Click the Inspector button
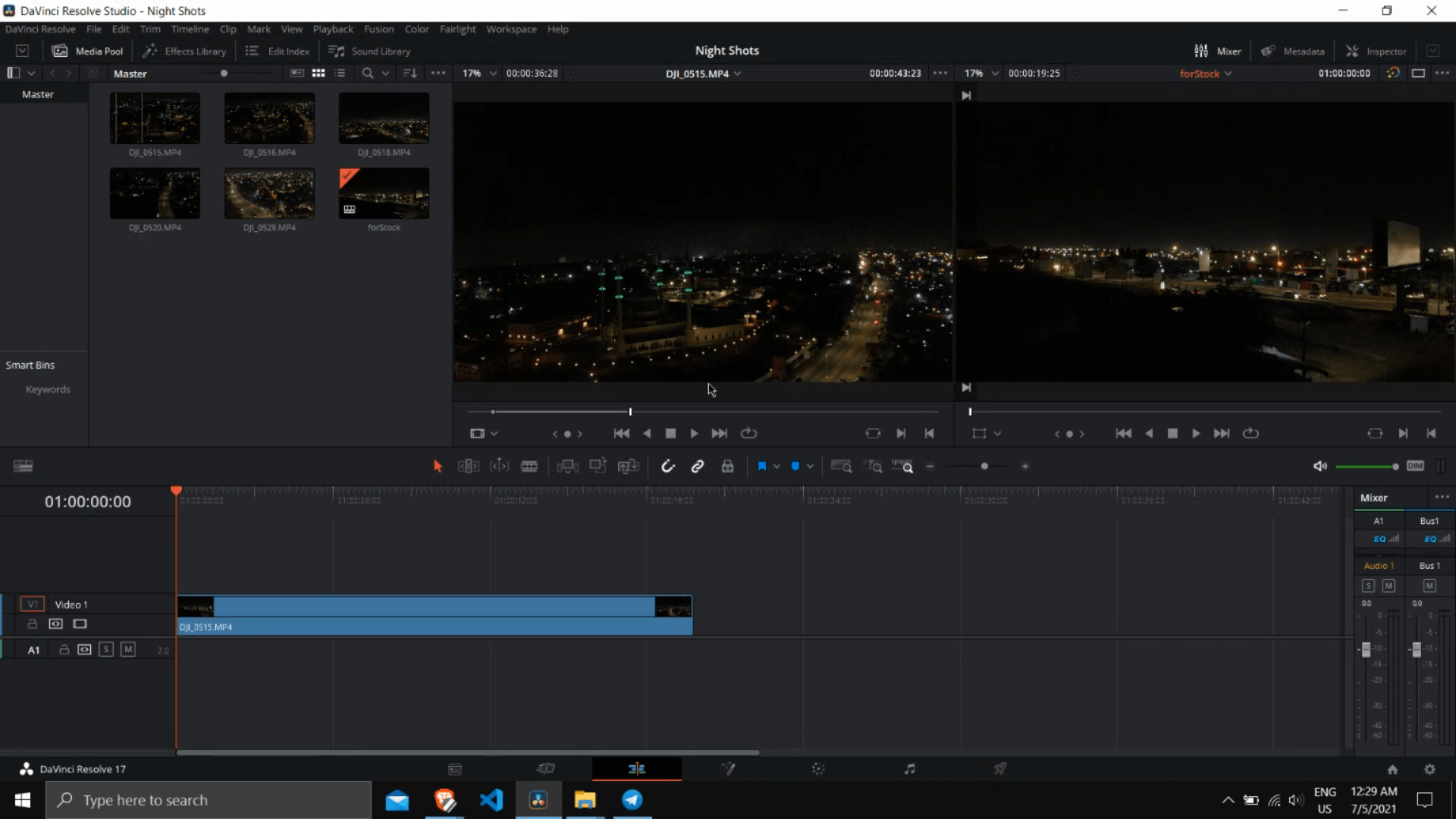The width and height of the screenshot is (1456, 819). pos(1376,51)
